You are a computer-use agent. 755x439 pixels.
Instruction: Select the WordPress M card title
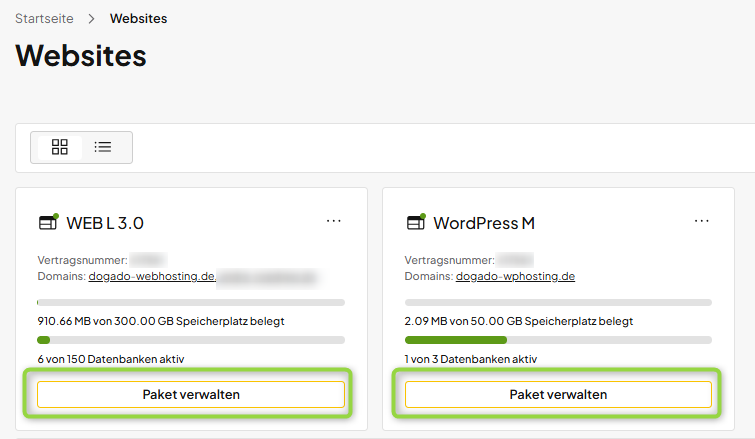[x=484, y=223]
